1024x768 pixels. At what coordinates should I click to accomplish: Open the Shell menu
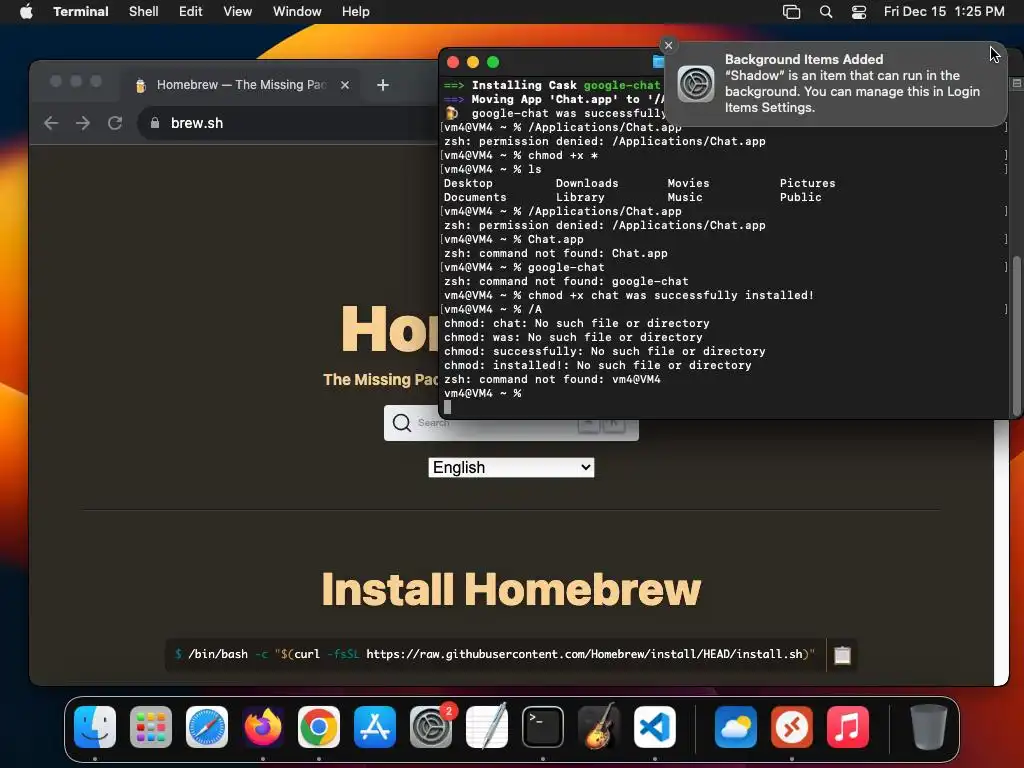[x=144, y=12]
